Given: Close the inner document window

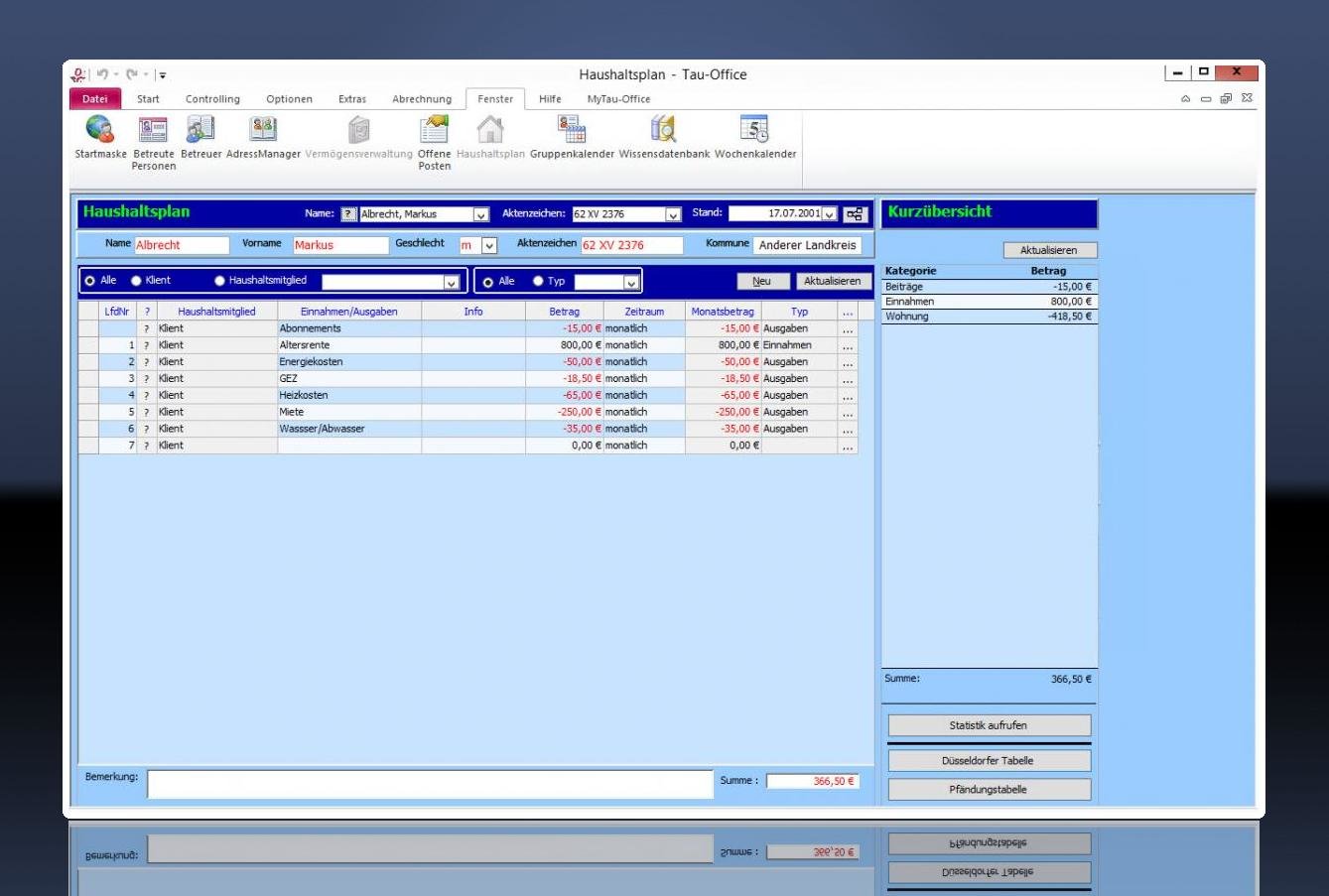Looking at the screenshot, I should [1247, 99].
